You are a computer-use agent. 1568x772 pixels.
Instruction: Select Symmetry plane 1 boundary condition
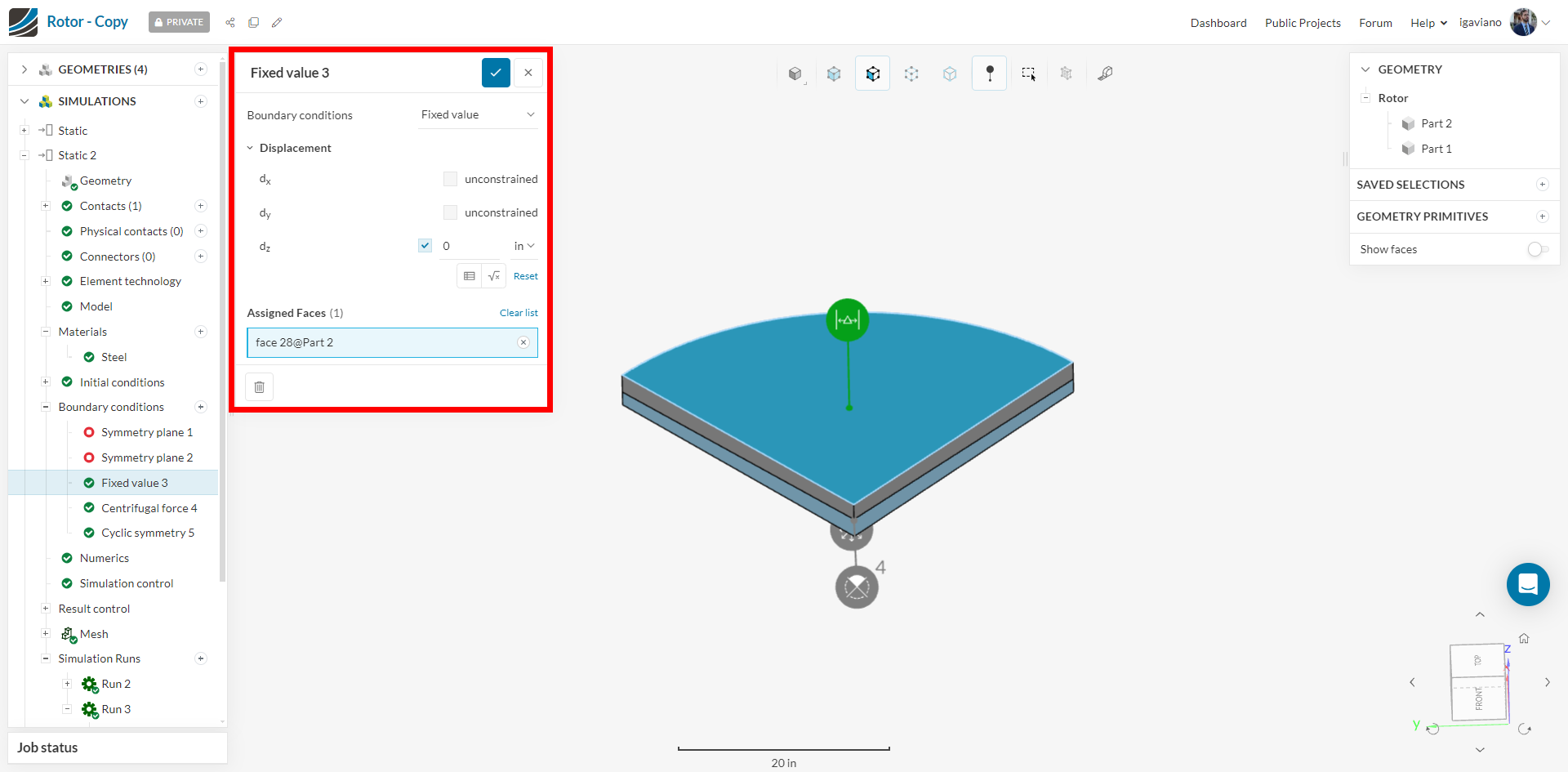[x=147, y=432]
